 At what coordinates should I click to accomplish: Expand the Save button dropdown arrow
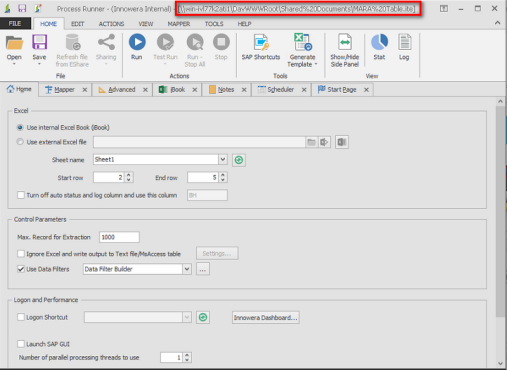pyautogui.click(x=39, y=64)
